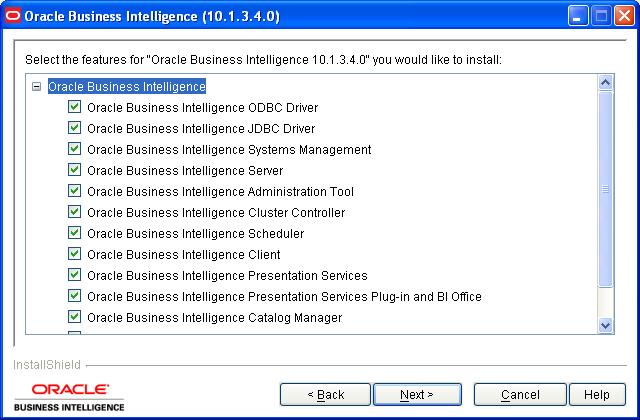Select the Oracle Business Intelligence root item
Image resolution: width=640 pixels, height=420 pixels.
pos(127,87)
